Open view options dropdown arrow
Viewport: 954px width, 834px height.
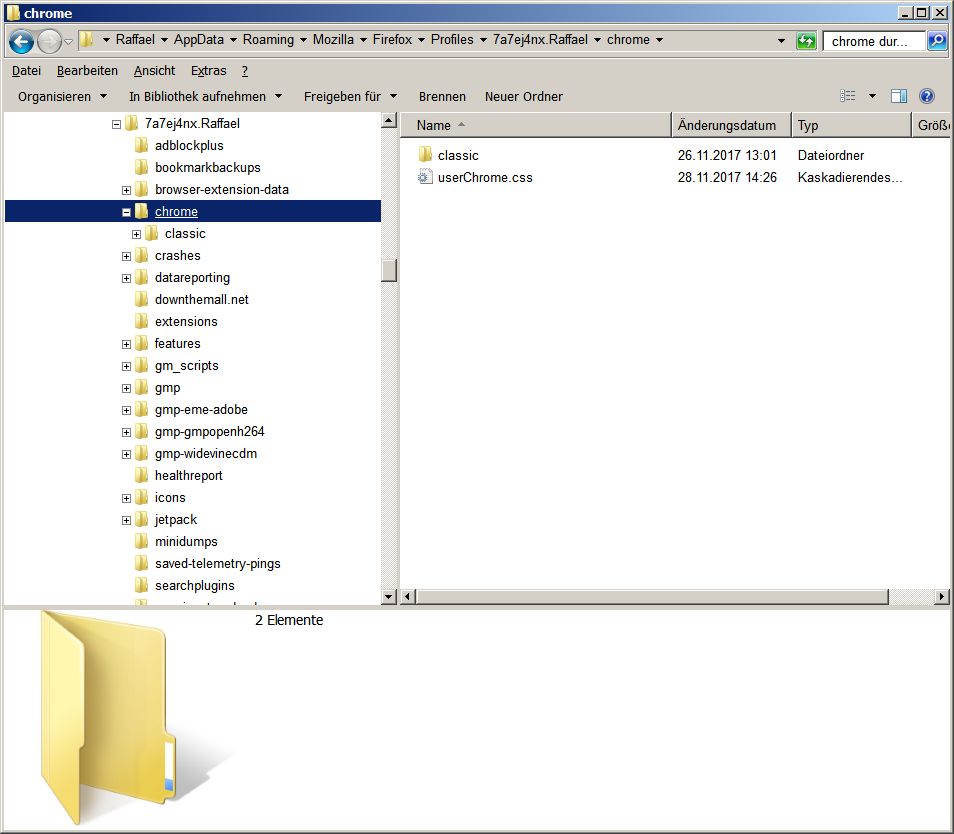coord(872,96)
